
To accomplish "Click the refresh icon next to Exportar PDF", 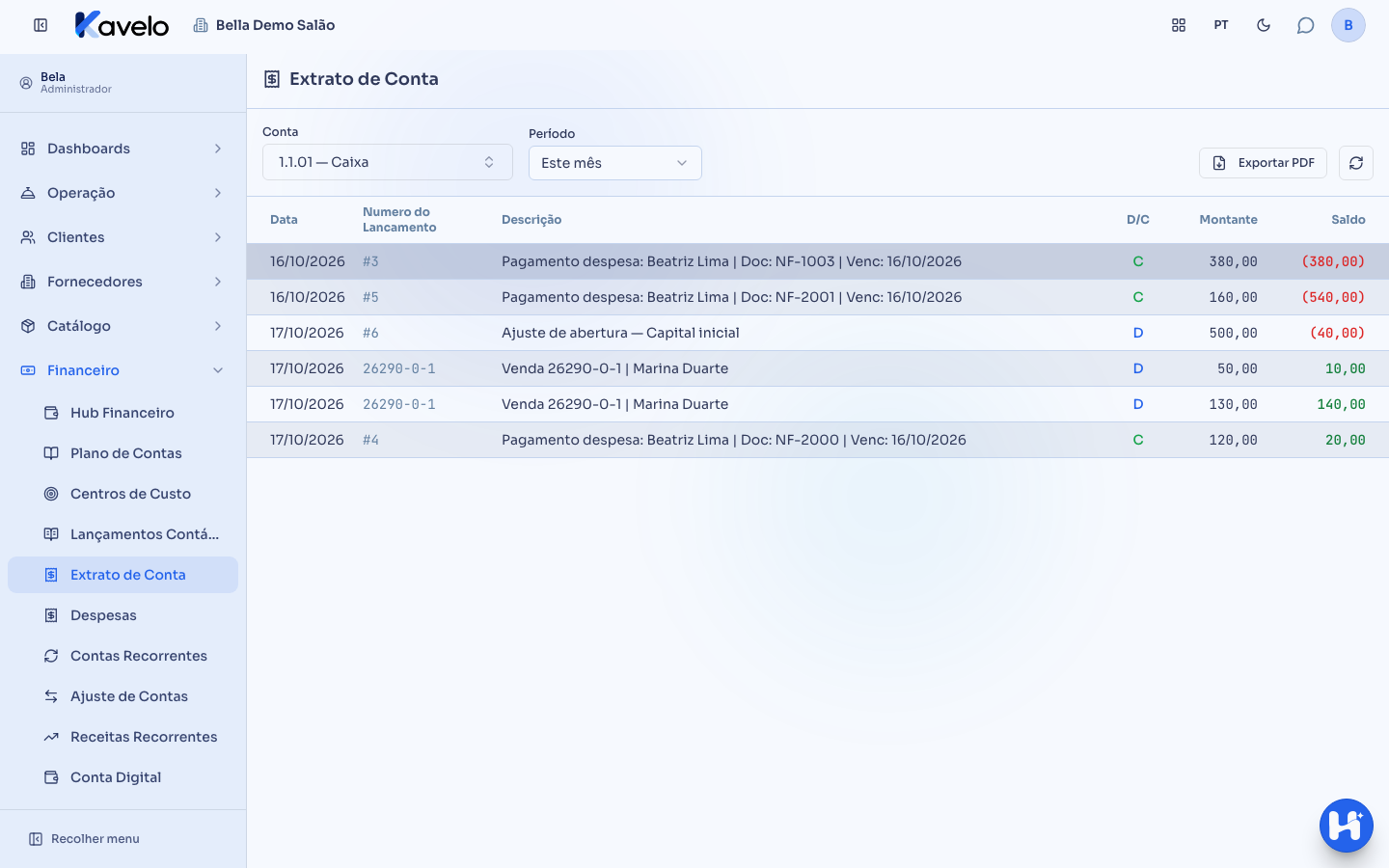I will [1356, 163].
